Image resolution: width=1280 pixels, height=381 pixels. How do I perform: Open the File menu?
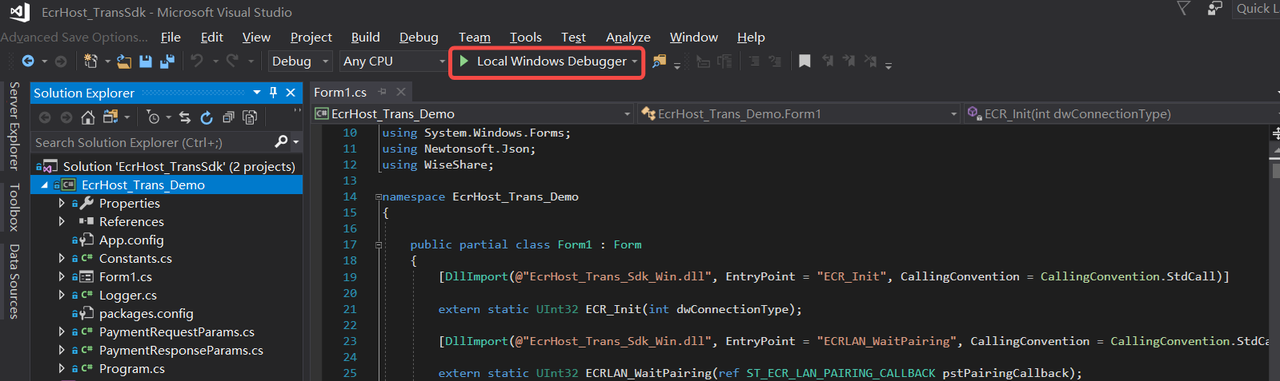pos(170,37)
